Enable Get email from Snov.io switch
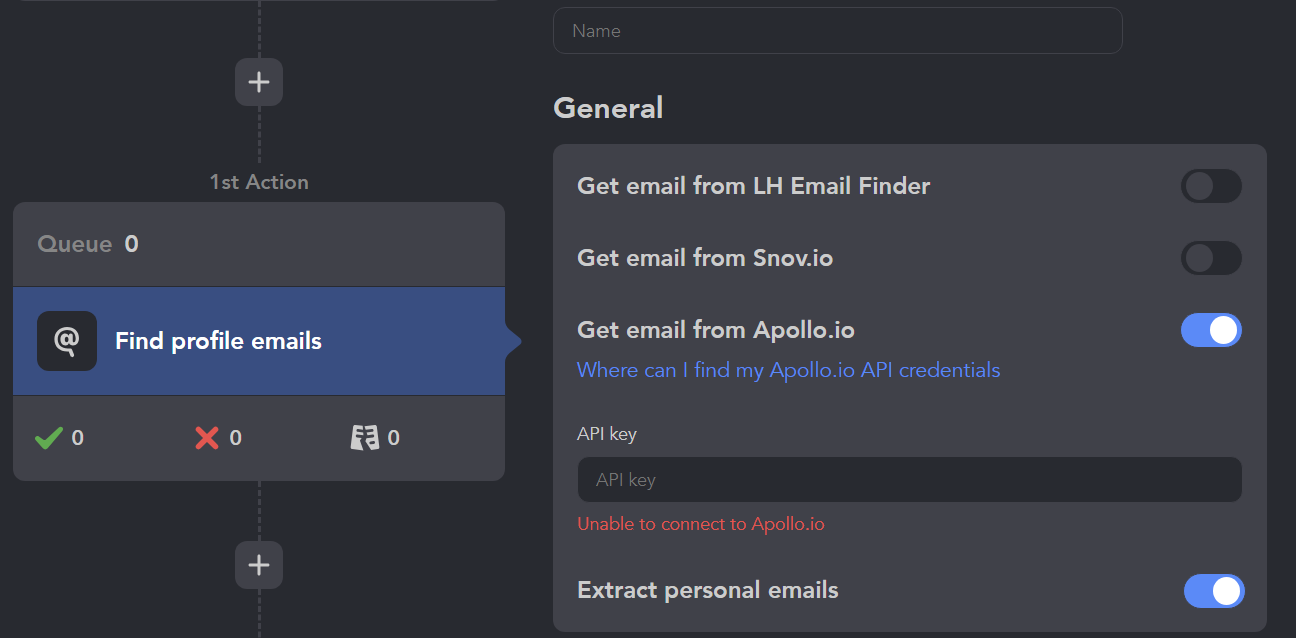This screenshot has width=1296, height=638. pyautogui.click(x=1211, y=258)
